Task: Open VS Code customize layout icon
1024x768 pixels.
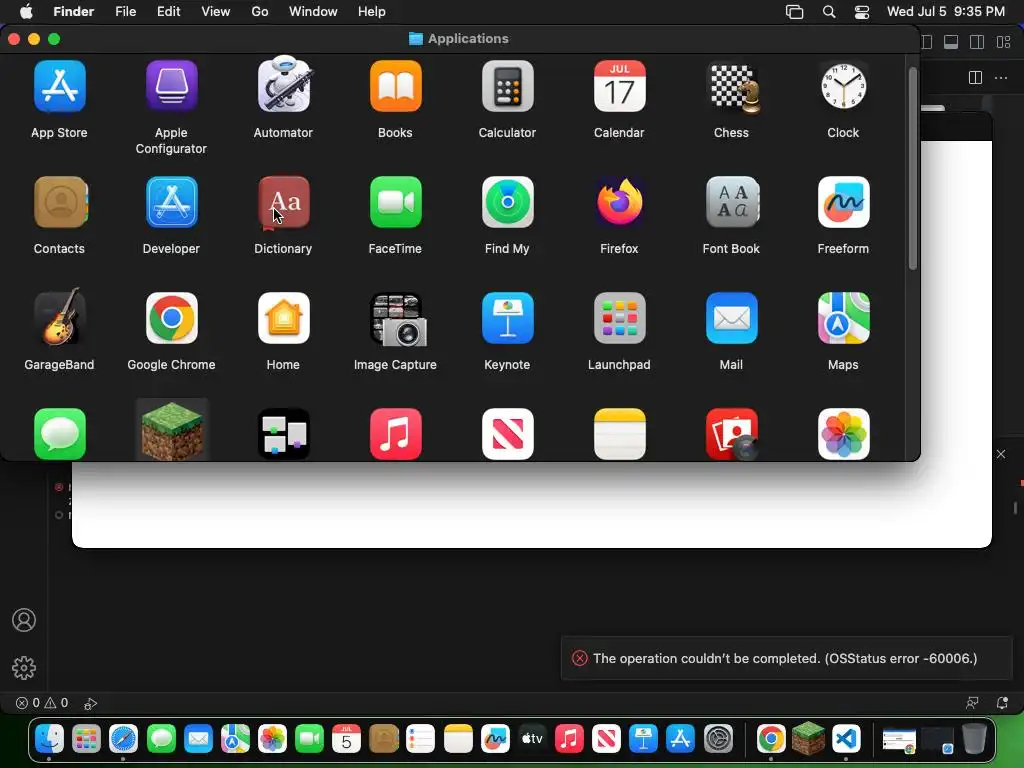Action: (x=1003, y=42)
